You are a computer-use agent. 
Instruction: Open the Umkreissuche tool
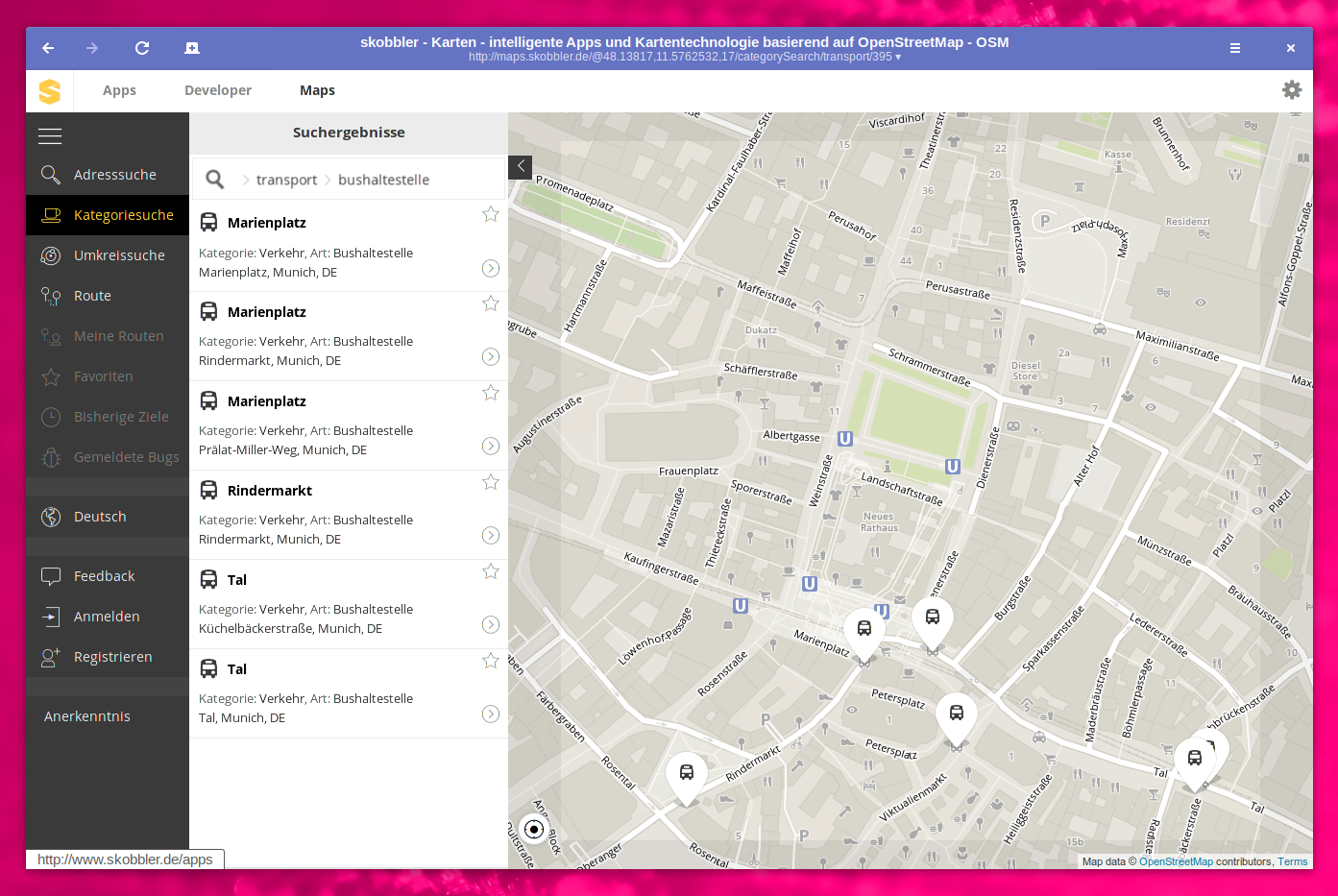coord(50,255)
